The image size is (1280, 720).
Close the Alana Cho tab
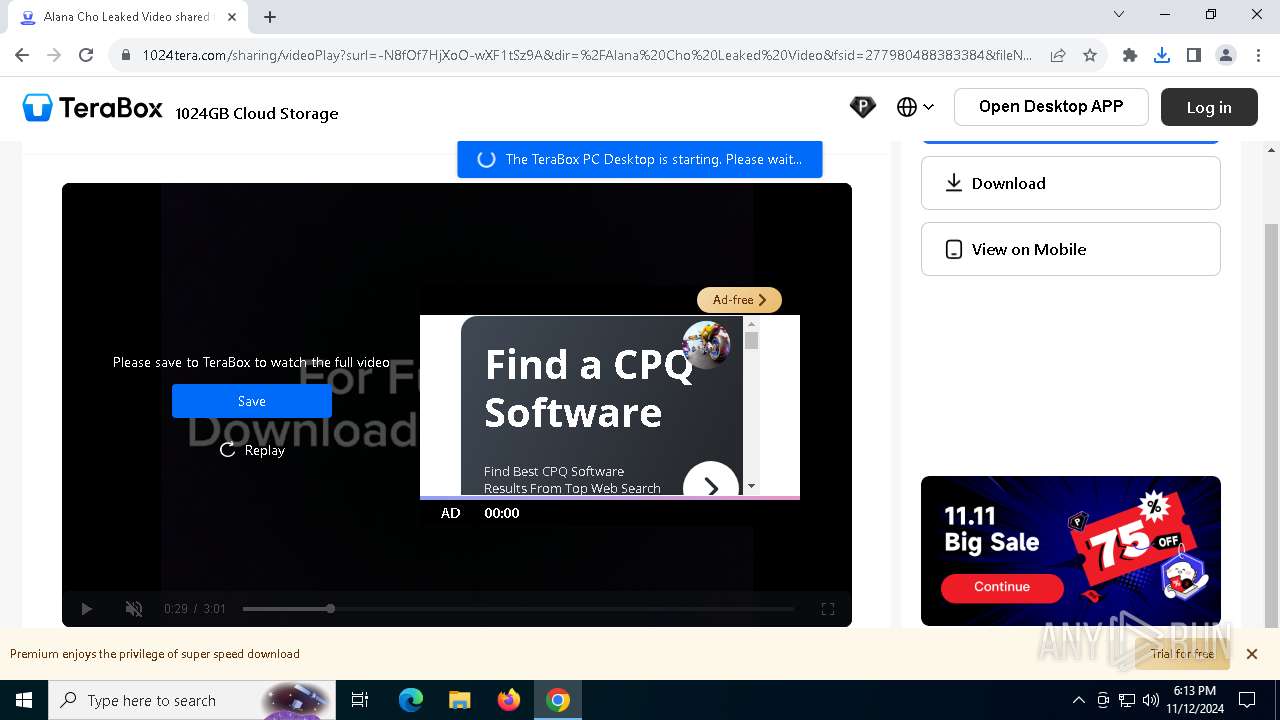pyautogui.click(x=233, y=17)
